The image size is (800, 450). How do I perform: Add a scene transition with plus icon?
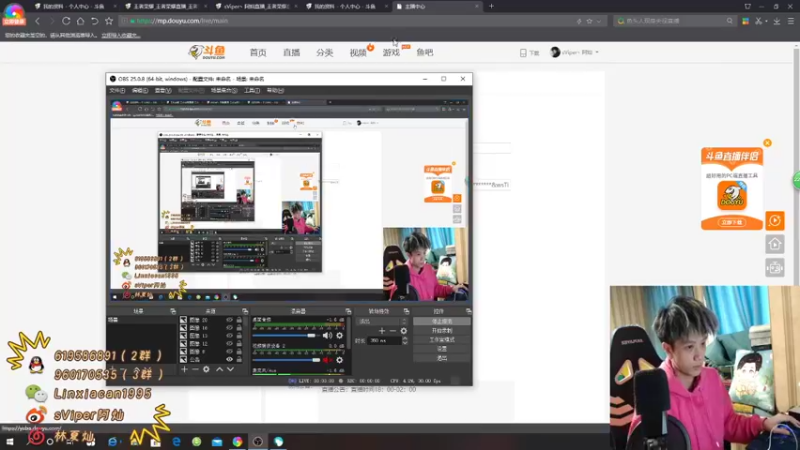coord(382,331)
